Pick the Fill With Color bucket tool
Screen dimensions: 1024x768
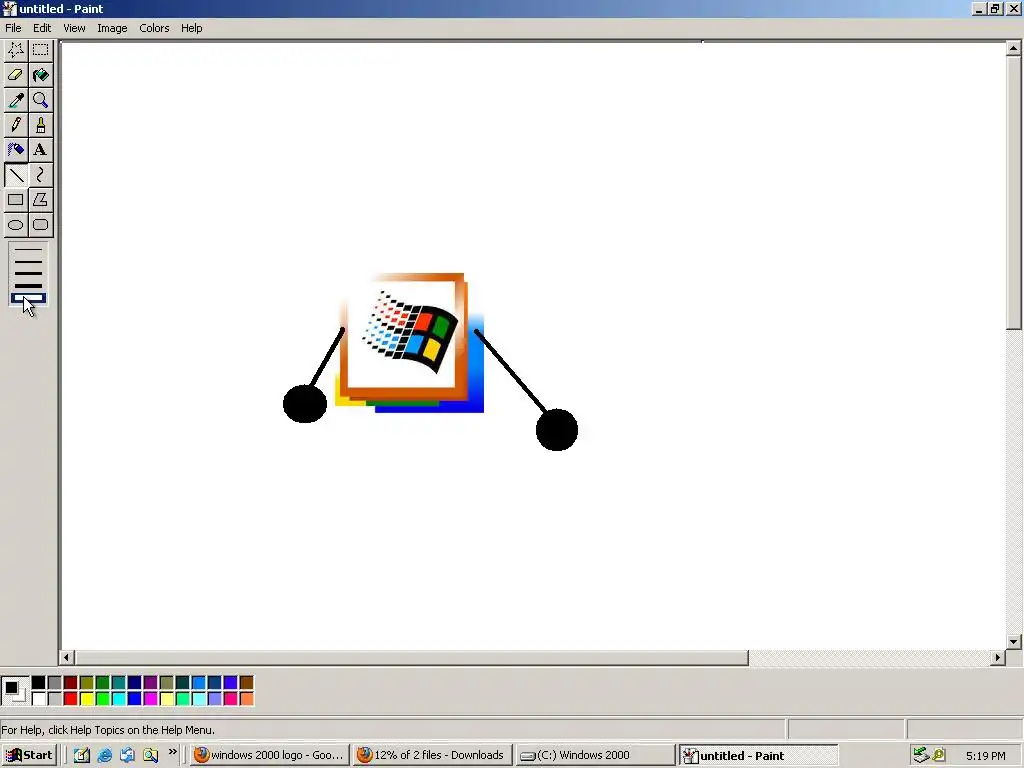coord(40,74)
